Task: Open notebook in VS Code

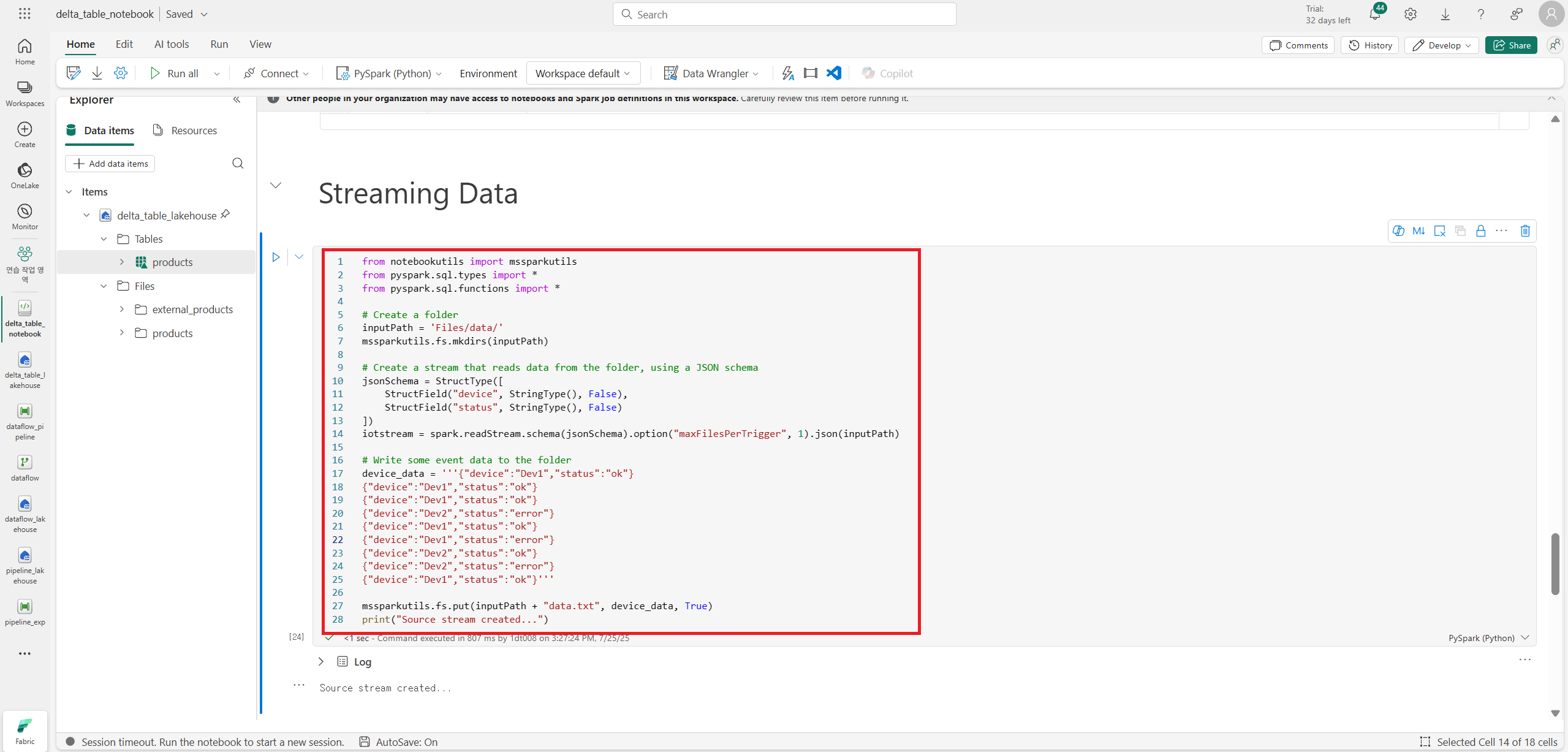Action: pyautogui.click(x=833, y=74)
